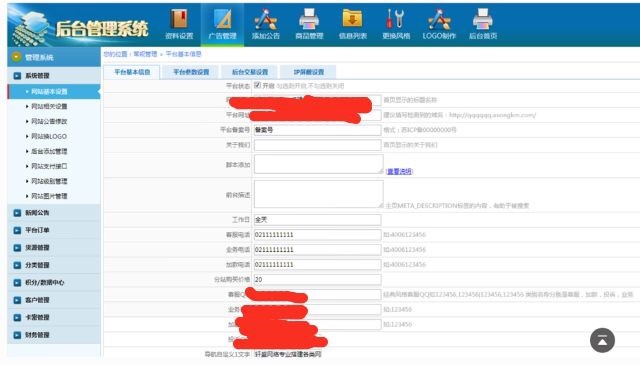The image size is (640, 365).
Task: Switch to 平台参数设置 tab
Action: click(x=191, y=72)
